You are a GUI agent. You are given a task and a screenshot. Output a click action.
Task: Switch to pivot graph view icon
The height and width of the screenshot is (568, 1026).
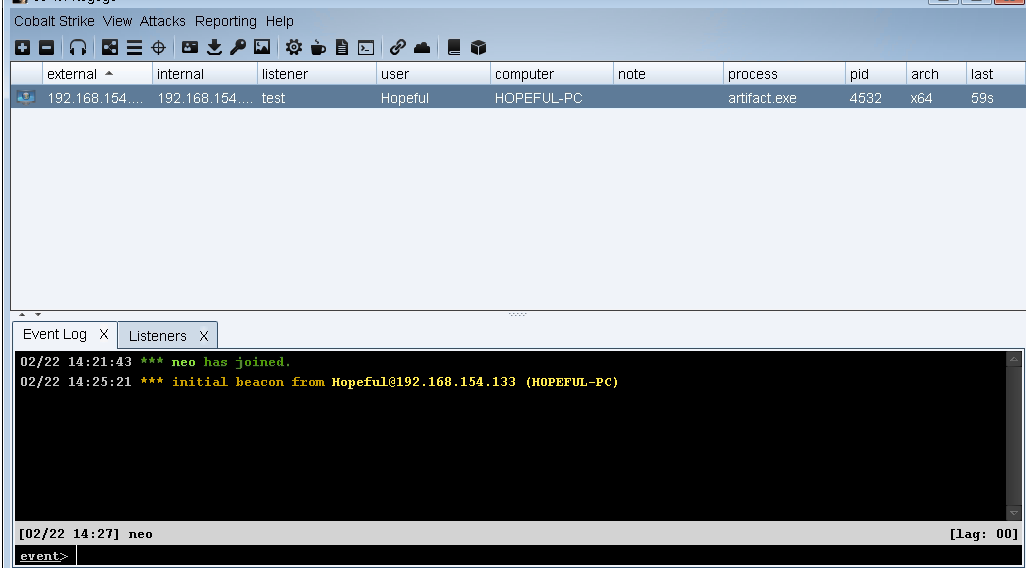tap(110, 47)
